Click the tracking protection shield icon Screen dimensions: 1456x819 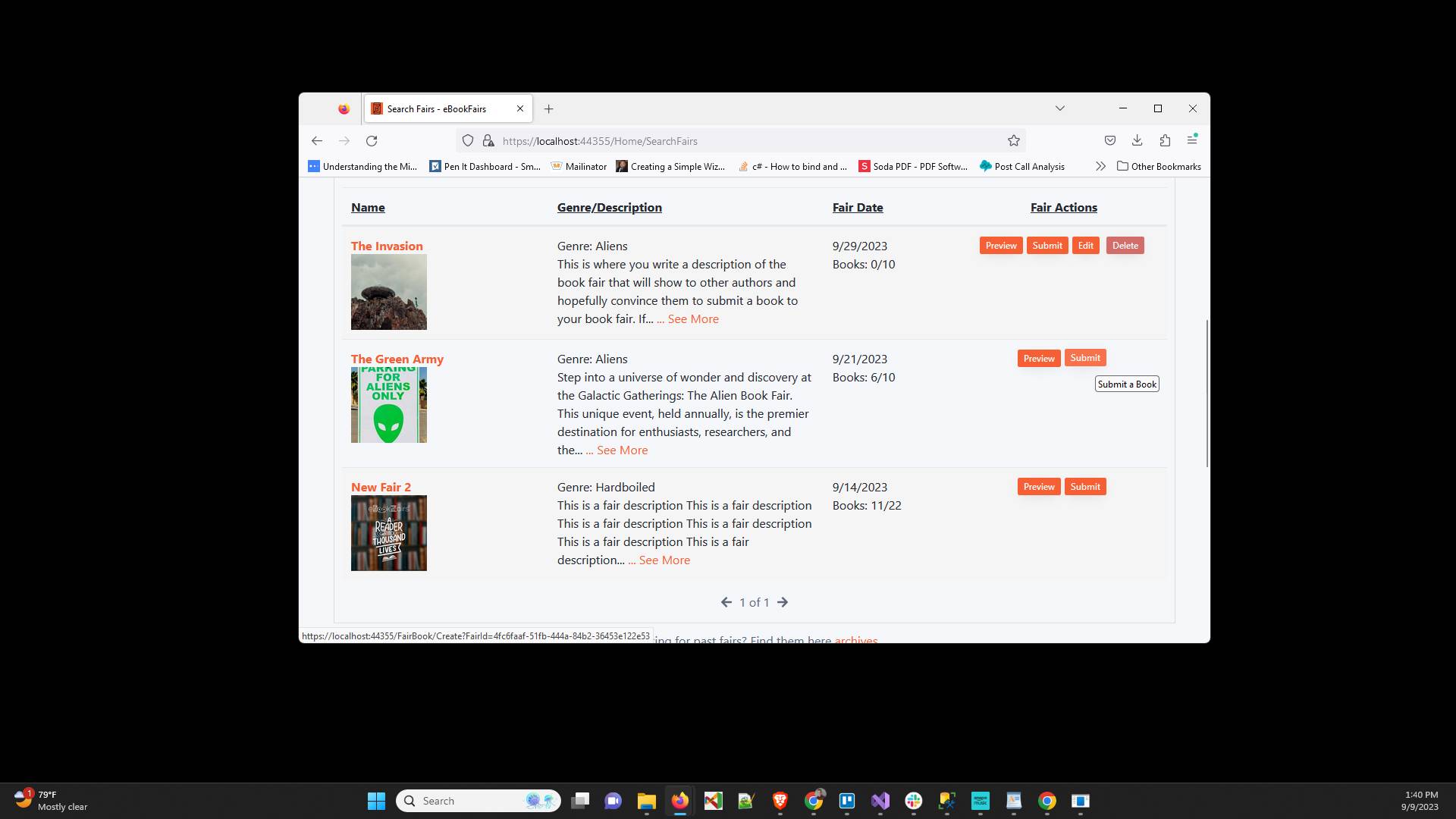[468, 140]
